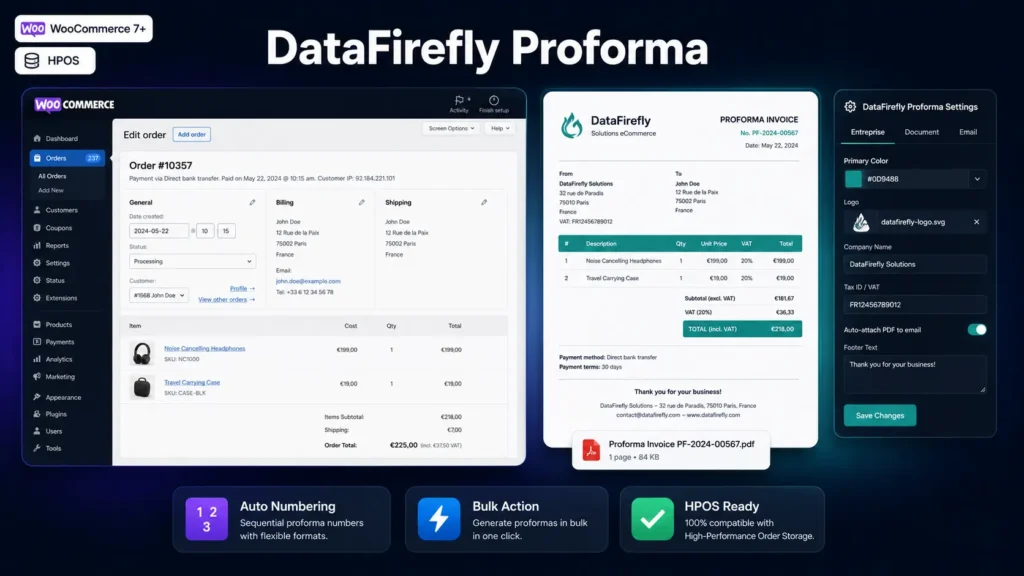This screenshot has width=1024, height=576.
Task: Click the hour field showing 10
Action: [x=205, y=231]
